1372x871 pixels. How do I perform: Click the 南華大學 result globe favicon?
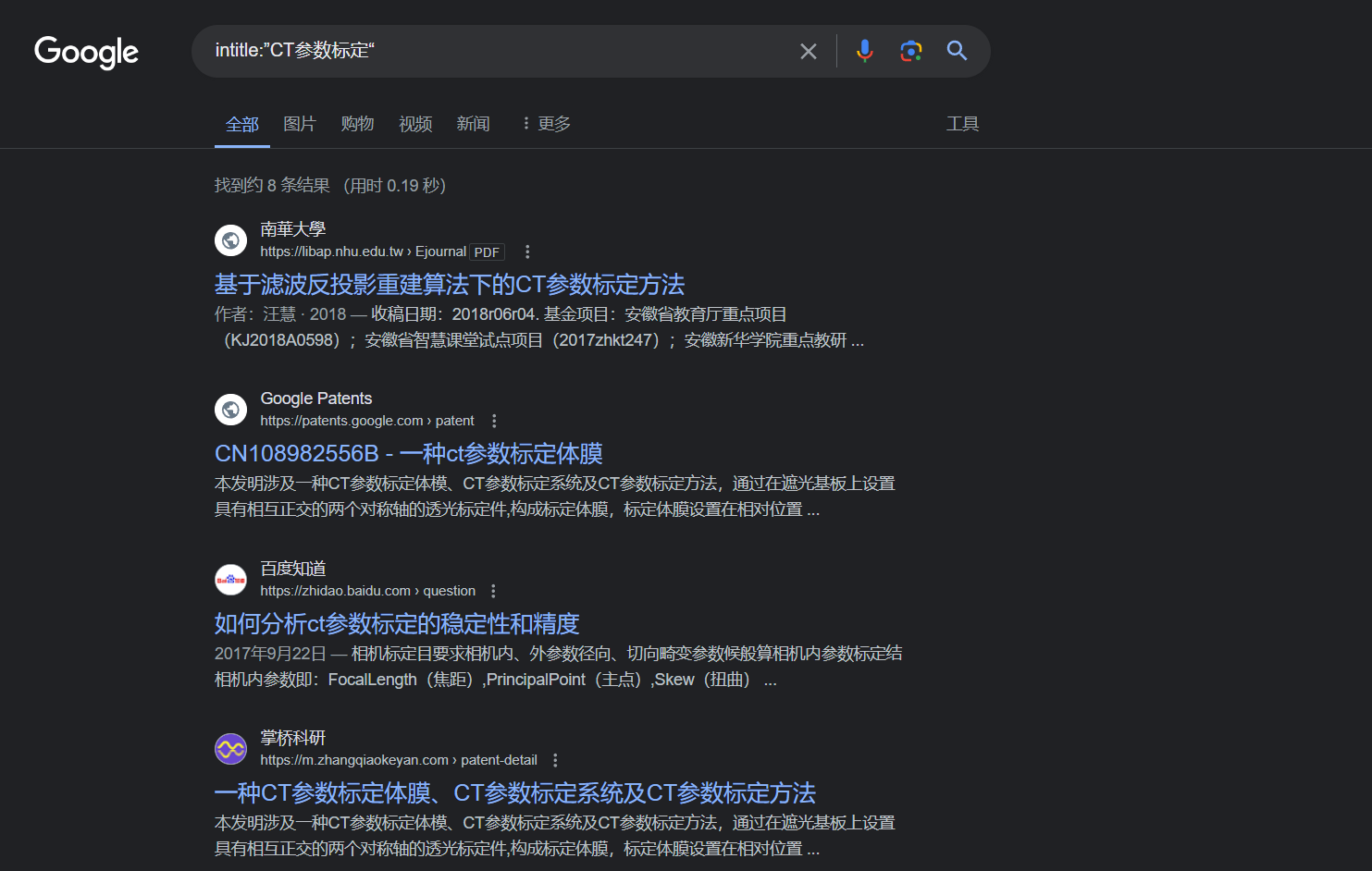pyautogui.click(x=230, y=240)
